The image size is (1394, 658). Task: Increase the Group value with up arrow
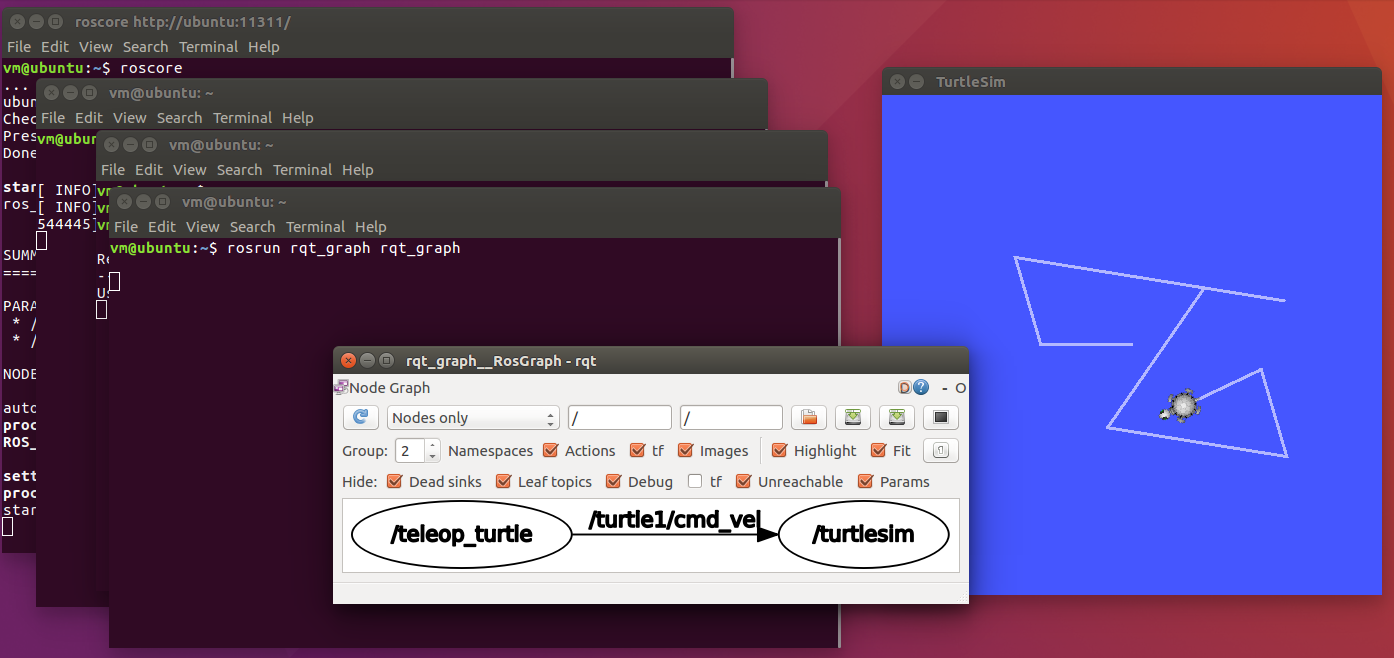[433, 445]
